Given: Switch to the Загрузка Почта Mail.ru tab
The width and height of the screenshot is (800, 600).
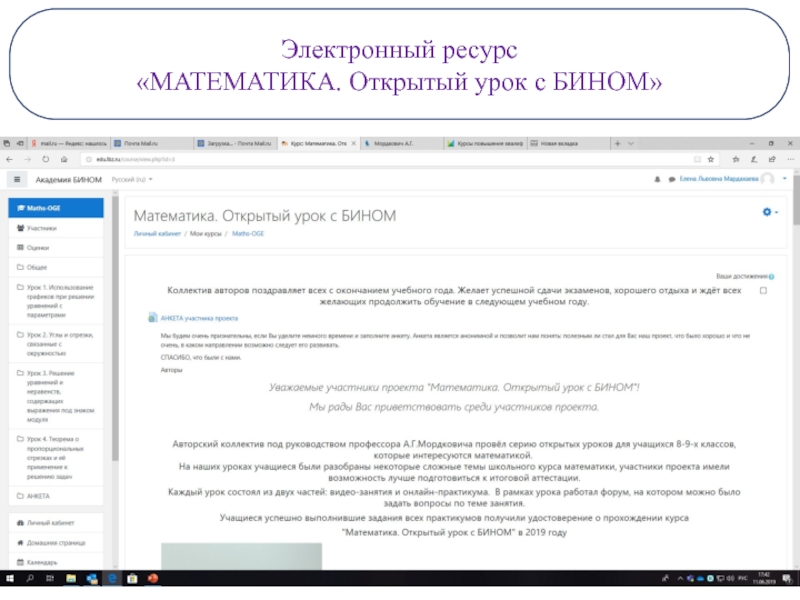Looking at the screenshot, I should click(x=235, y=144).
